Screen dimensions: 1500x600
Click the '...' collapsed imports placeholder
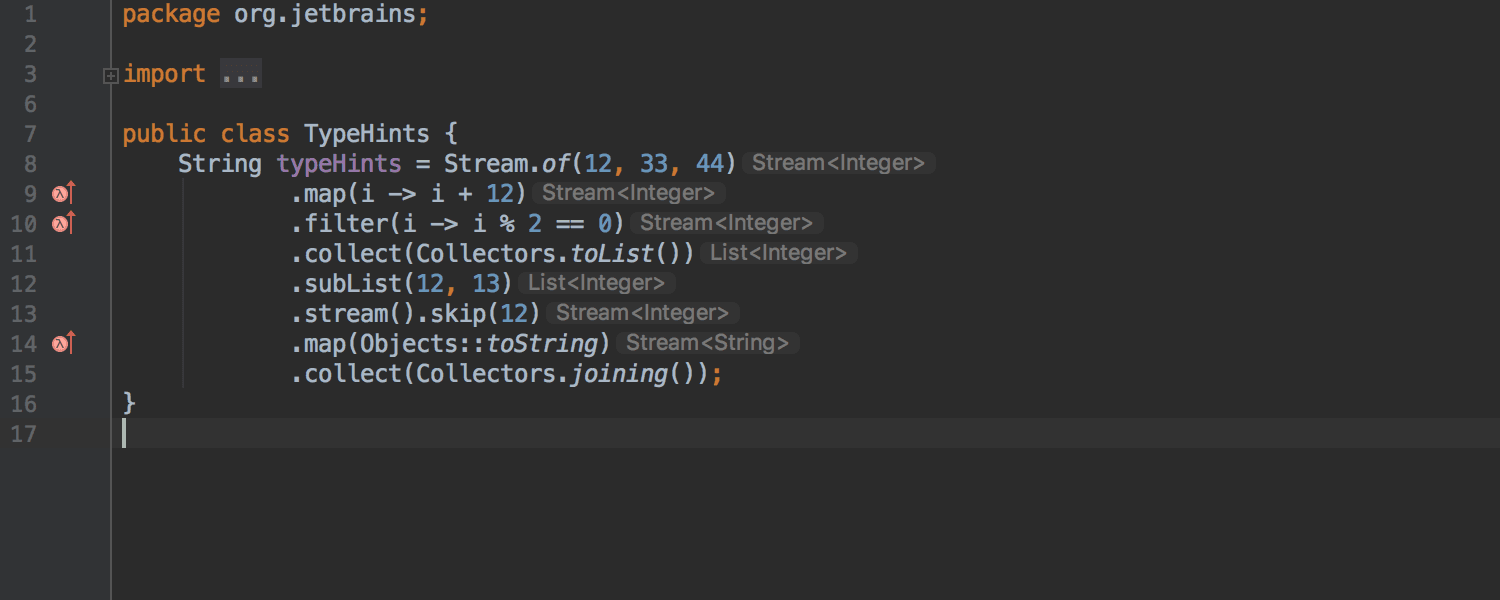240,73
